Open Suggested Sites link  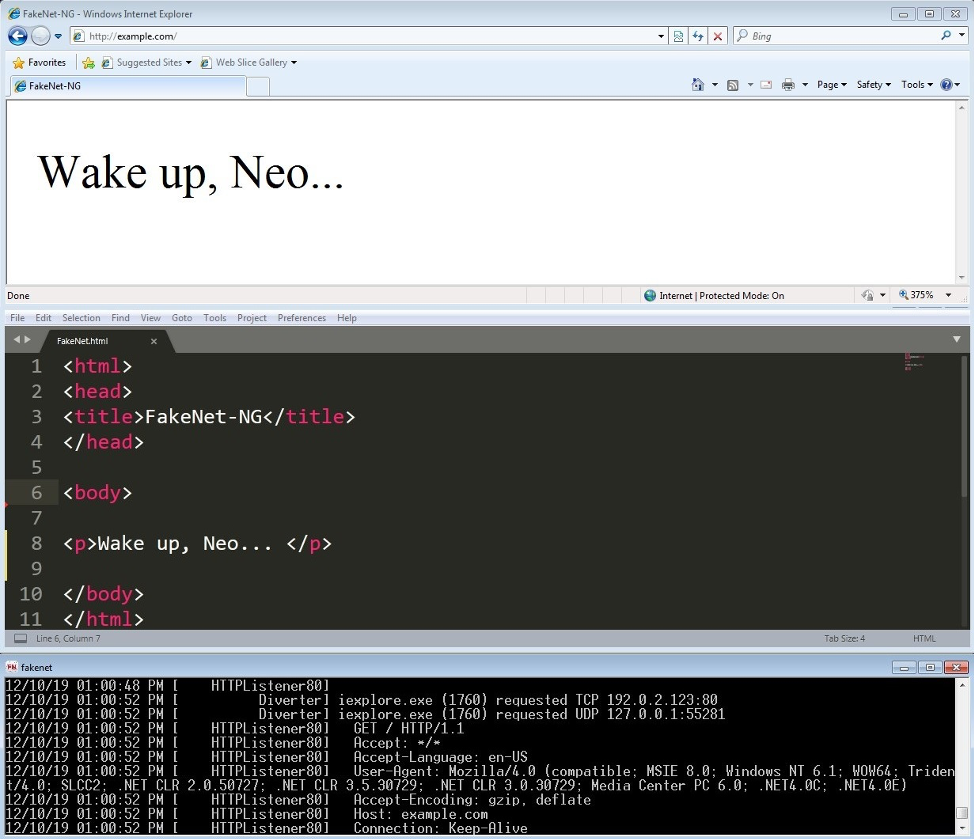[147, 62]
